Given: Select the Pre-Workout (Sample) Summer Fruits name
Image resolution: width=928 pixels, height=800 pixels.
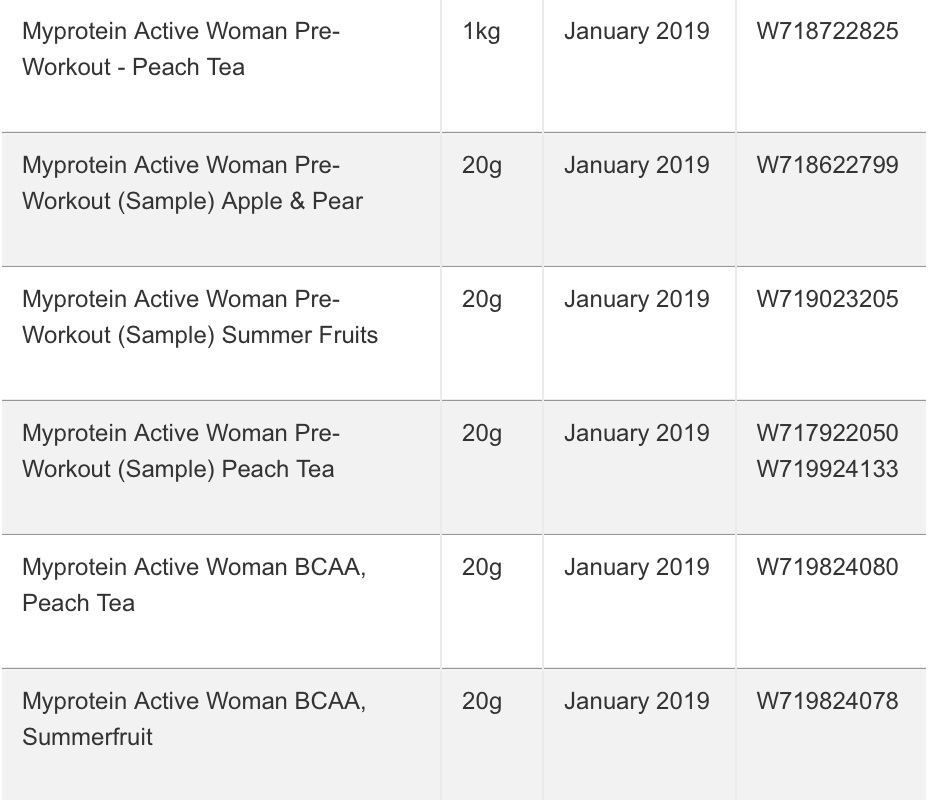Looking at the screenshot, I should pos(200,317).
